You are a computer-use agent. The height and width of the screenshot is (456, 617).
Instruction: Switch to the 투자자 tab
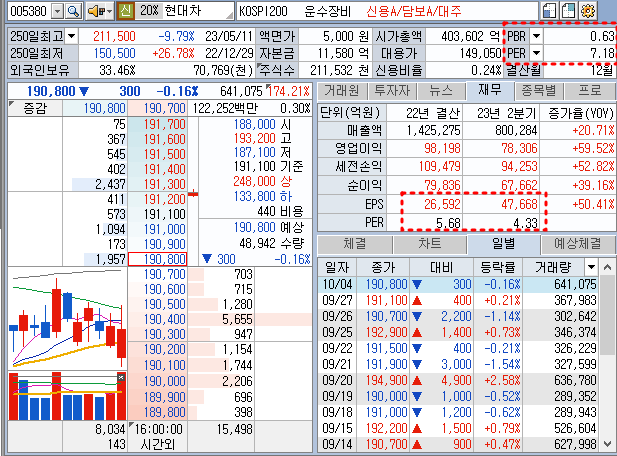(x=392, y=91)
